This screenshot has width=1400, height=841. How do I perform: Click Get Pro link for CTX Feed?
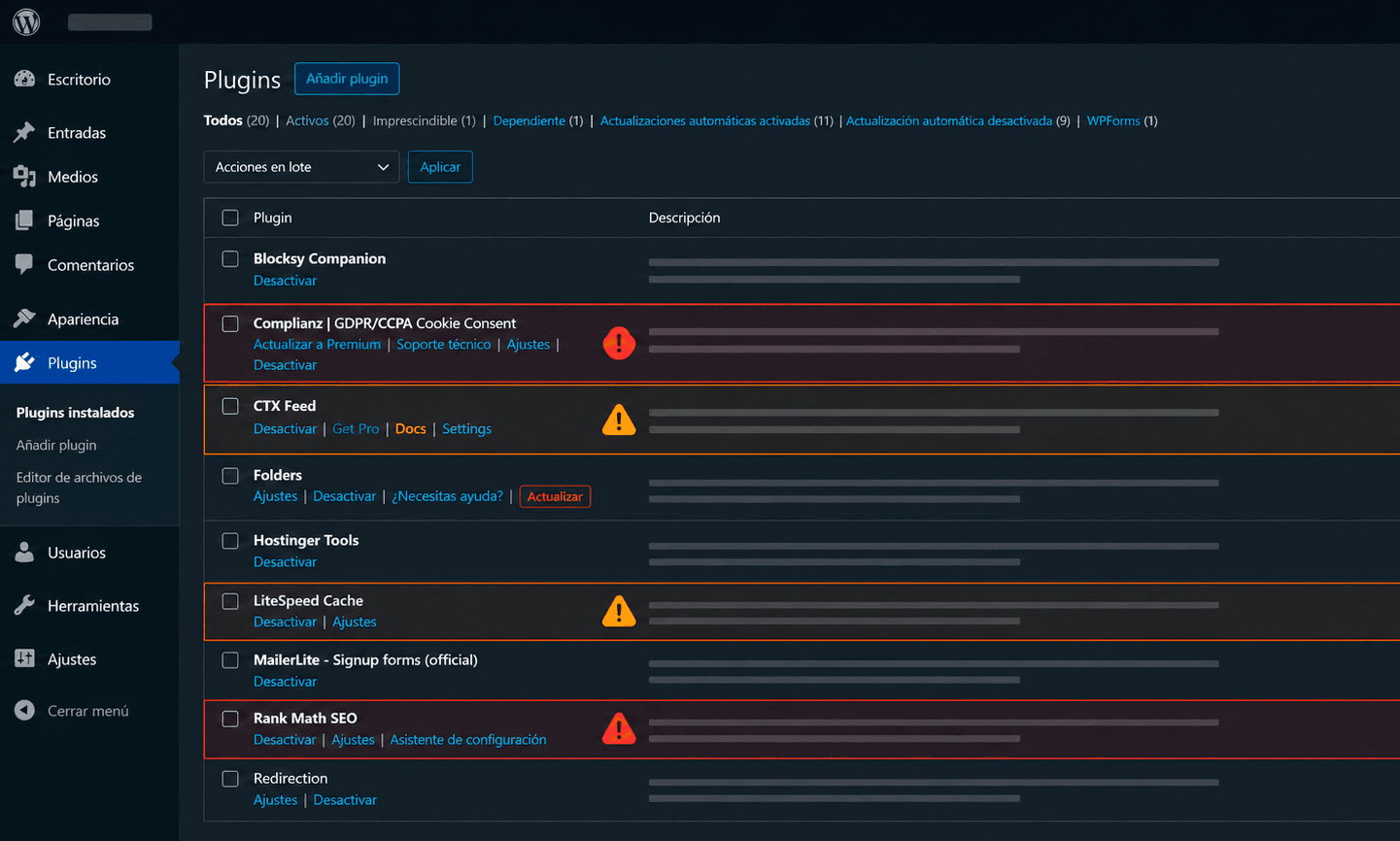point(356,428)
